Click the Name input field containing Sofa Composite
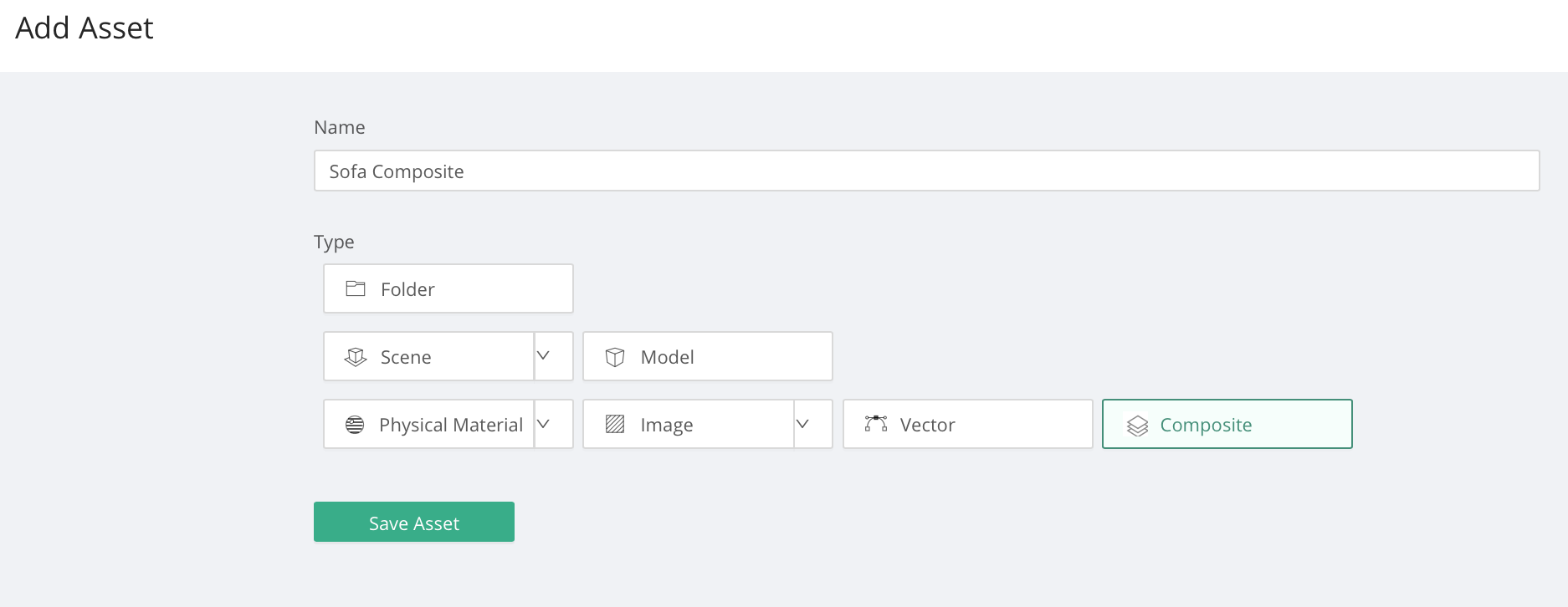This screenshot has width=1568, height=607. 926,171
